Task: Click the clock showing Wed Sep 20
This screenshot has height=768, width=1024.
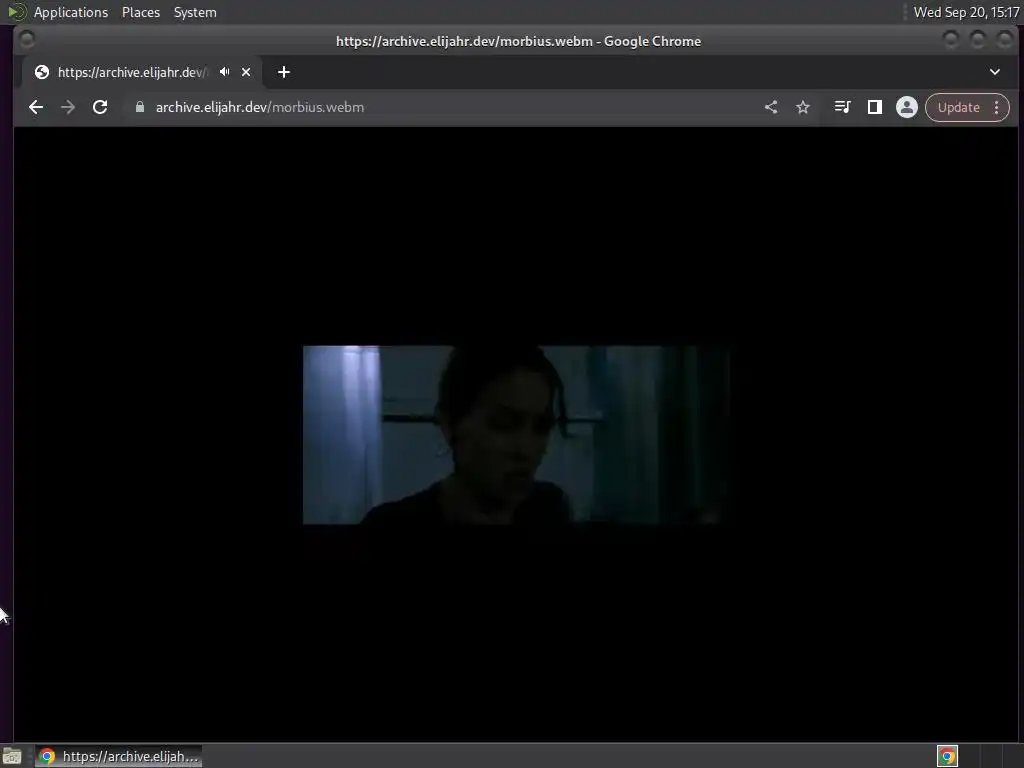Action: (967, 12)
